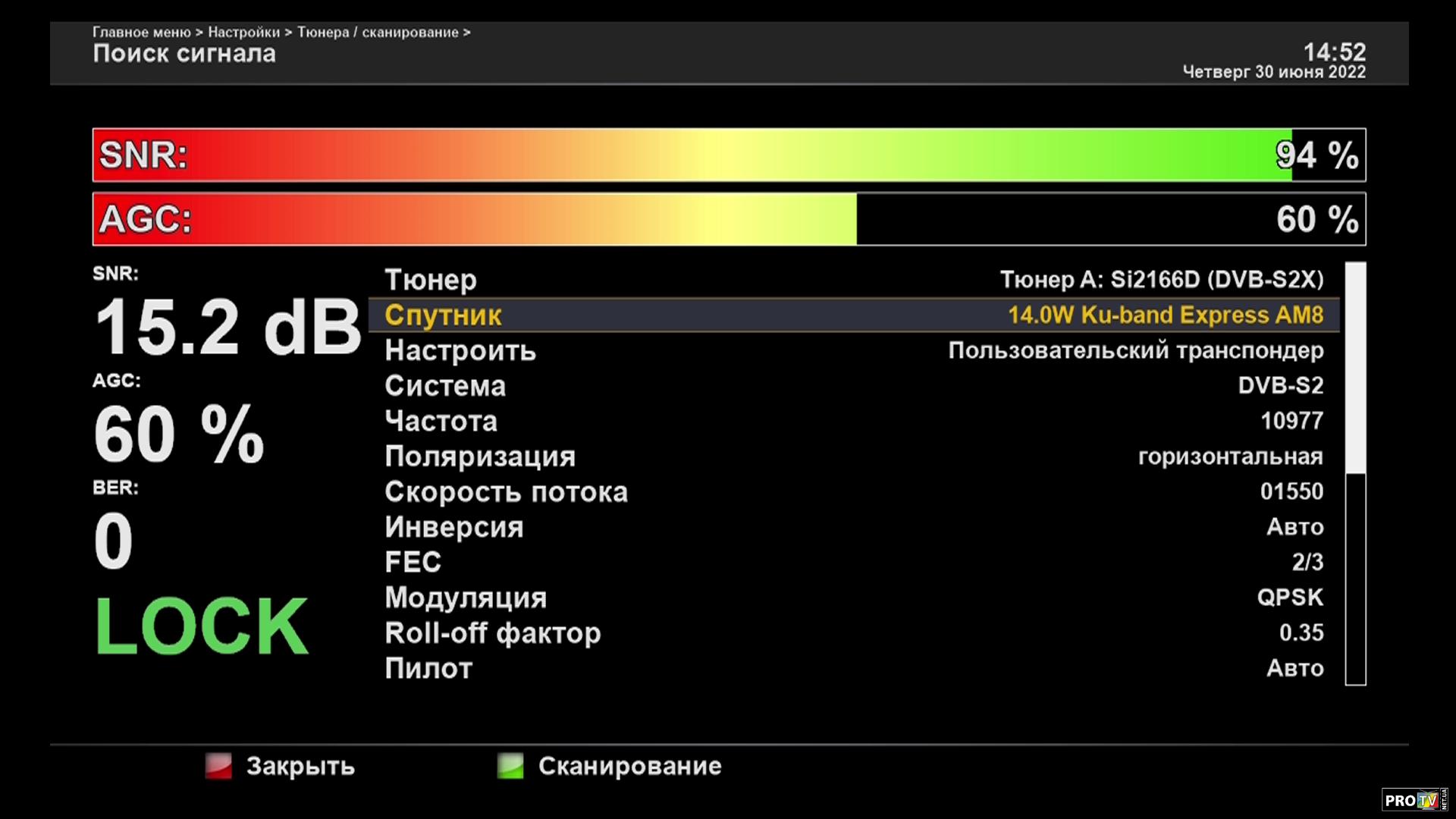This screenshot has height=819, width=1456.
Task: Select the Поляризация горизонтальная row
Action: [x=853, y=457]
